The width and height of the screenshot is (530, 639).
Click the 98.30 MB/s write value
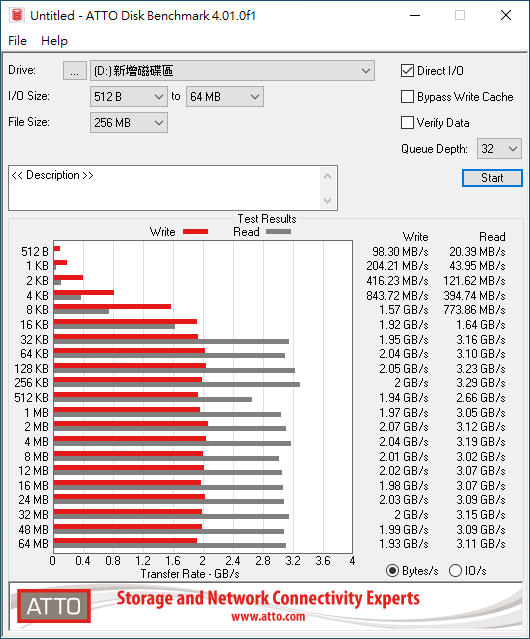pos(400,252)
